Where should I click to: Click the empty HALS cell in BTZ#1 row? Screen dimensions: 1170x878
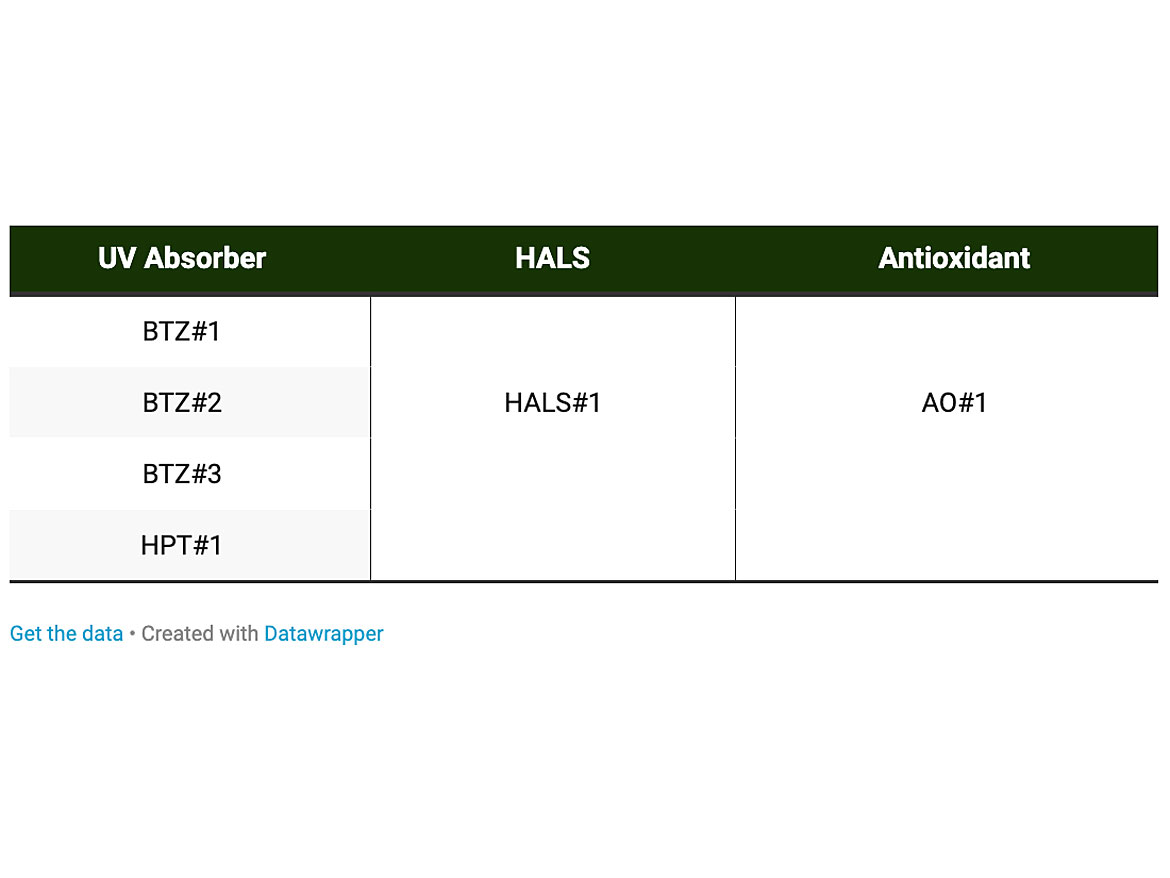click(x=552, y=331)
